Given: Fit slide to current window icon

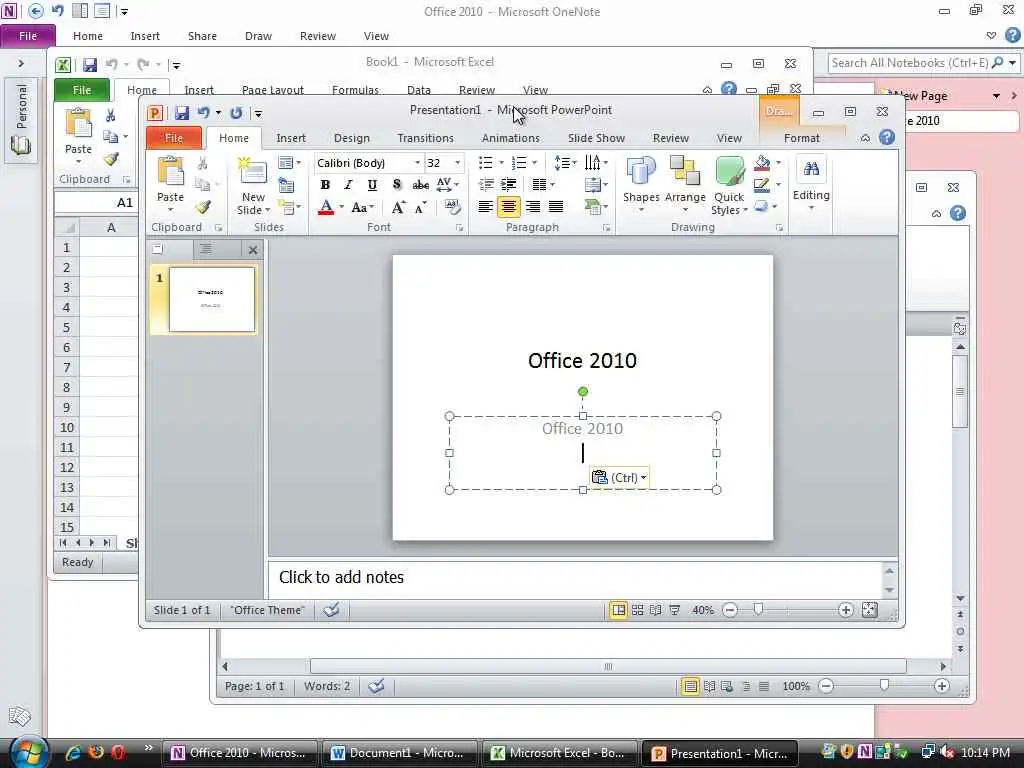Looking at the screenshot, I should click(x=869, y=610).
